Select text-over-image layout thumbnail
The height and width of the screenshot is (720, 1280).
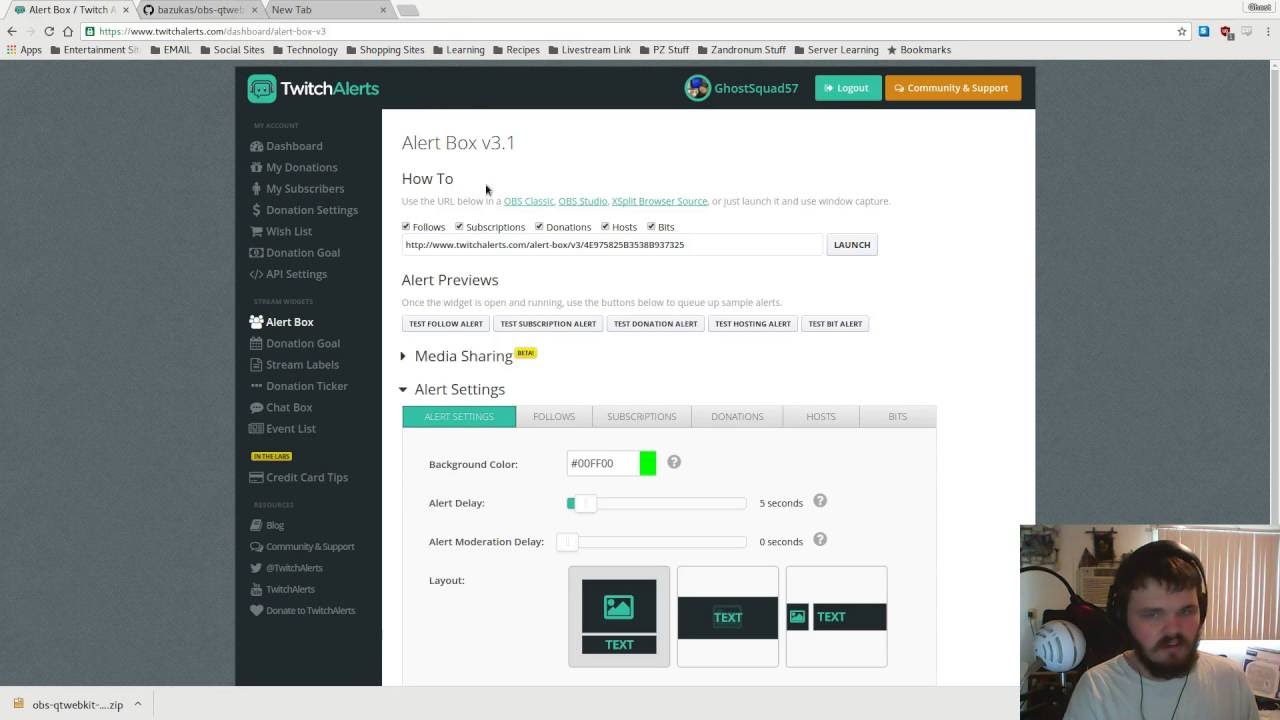(728, 617)
